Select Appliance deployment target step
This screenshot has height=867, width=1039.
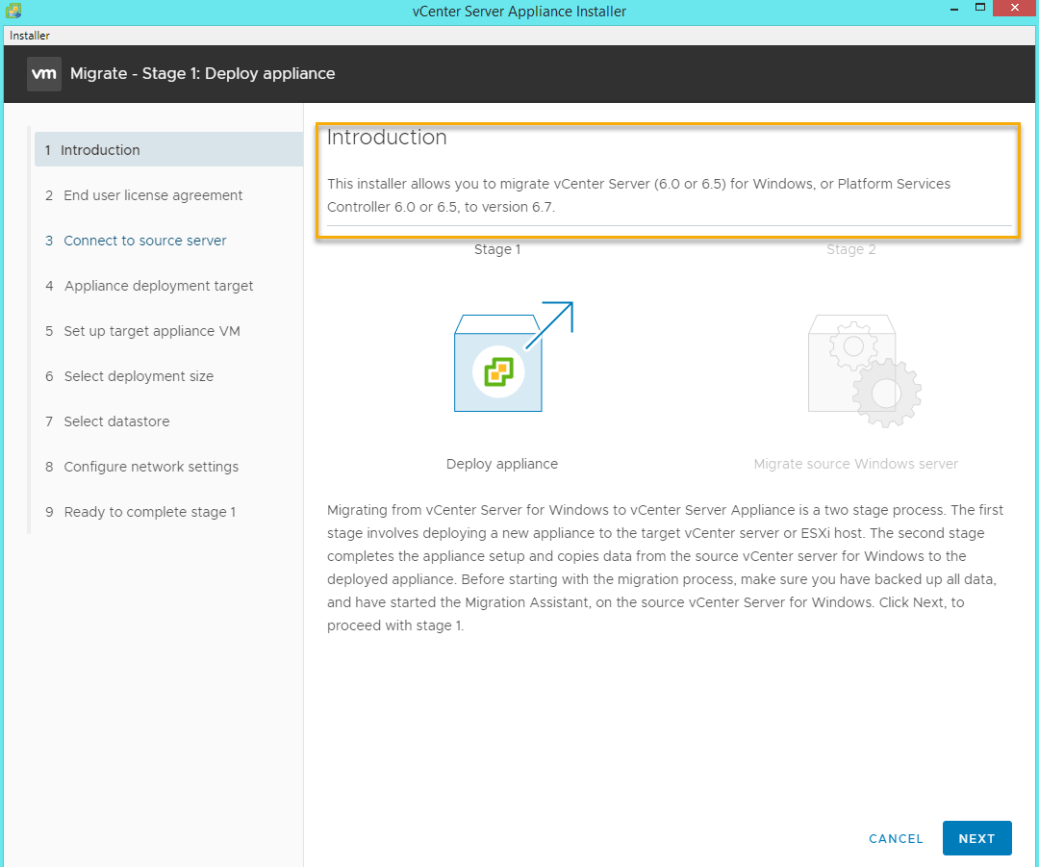[x=158, y=286]
